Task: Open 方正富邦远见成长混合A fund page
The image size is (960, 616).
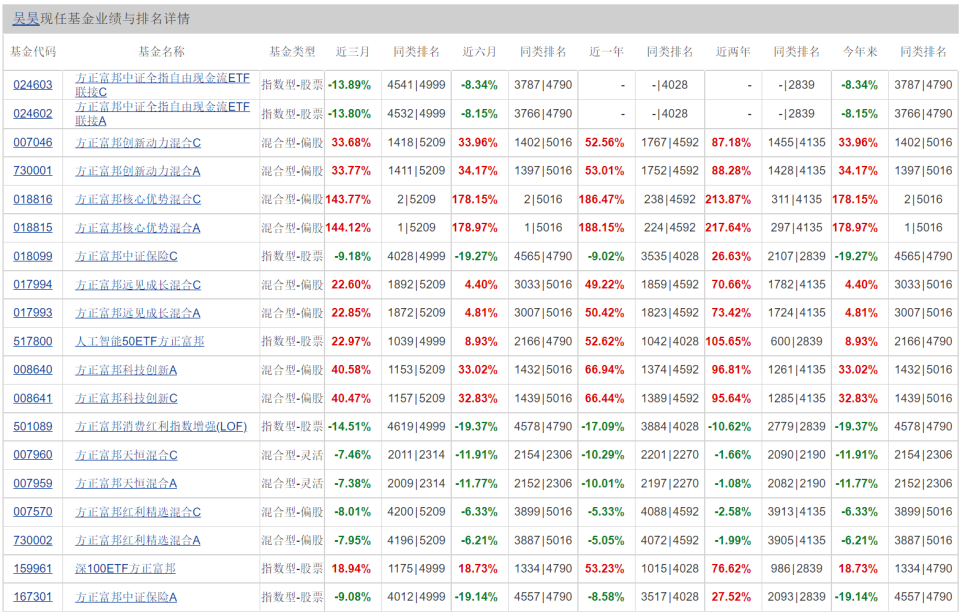Action: click(138, 313)
